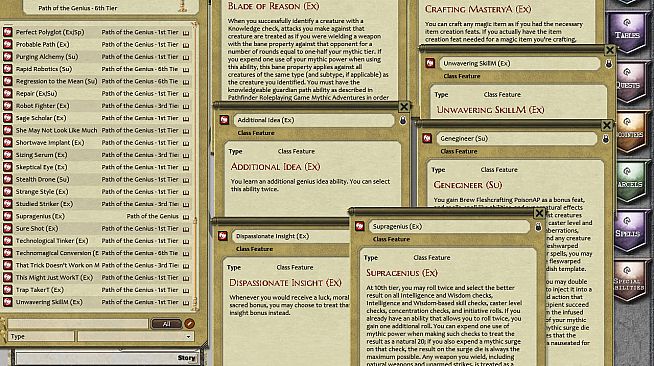Click the link icon beside Supragenius list entry

tap(8, 216)
